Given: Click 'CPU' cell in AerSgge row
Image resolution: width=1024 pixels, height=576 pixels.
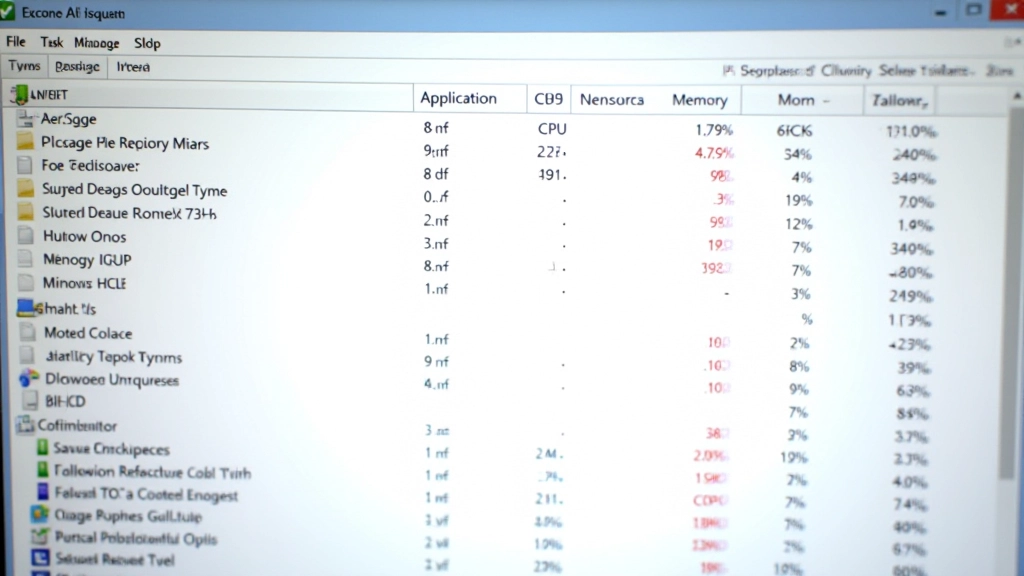Looking at the screenshot, I should click(552, 129).
